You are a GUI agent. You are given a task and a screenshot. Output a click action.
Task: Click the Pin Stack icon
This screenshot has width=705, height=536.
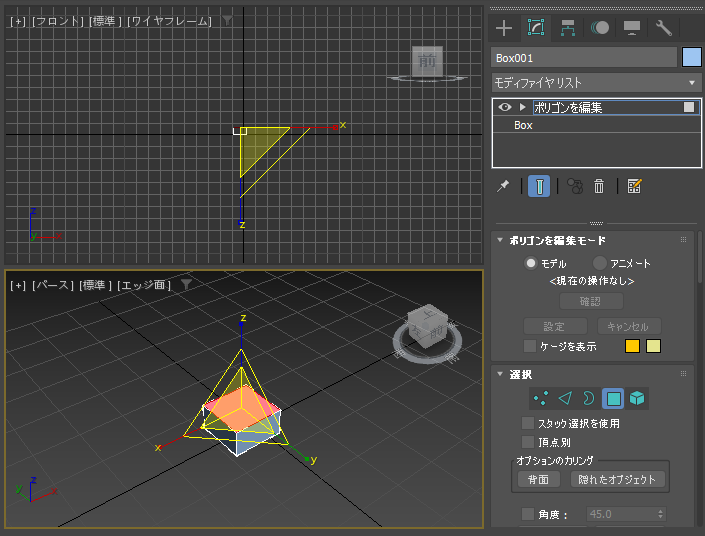503,186
